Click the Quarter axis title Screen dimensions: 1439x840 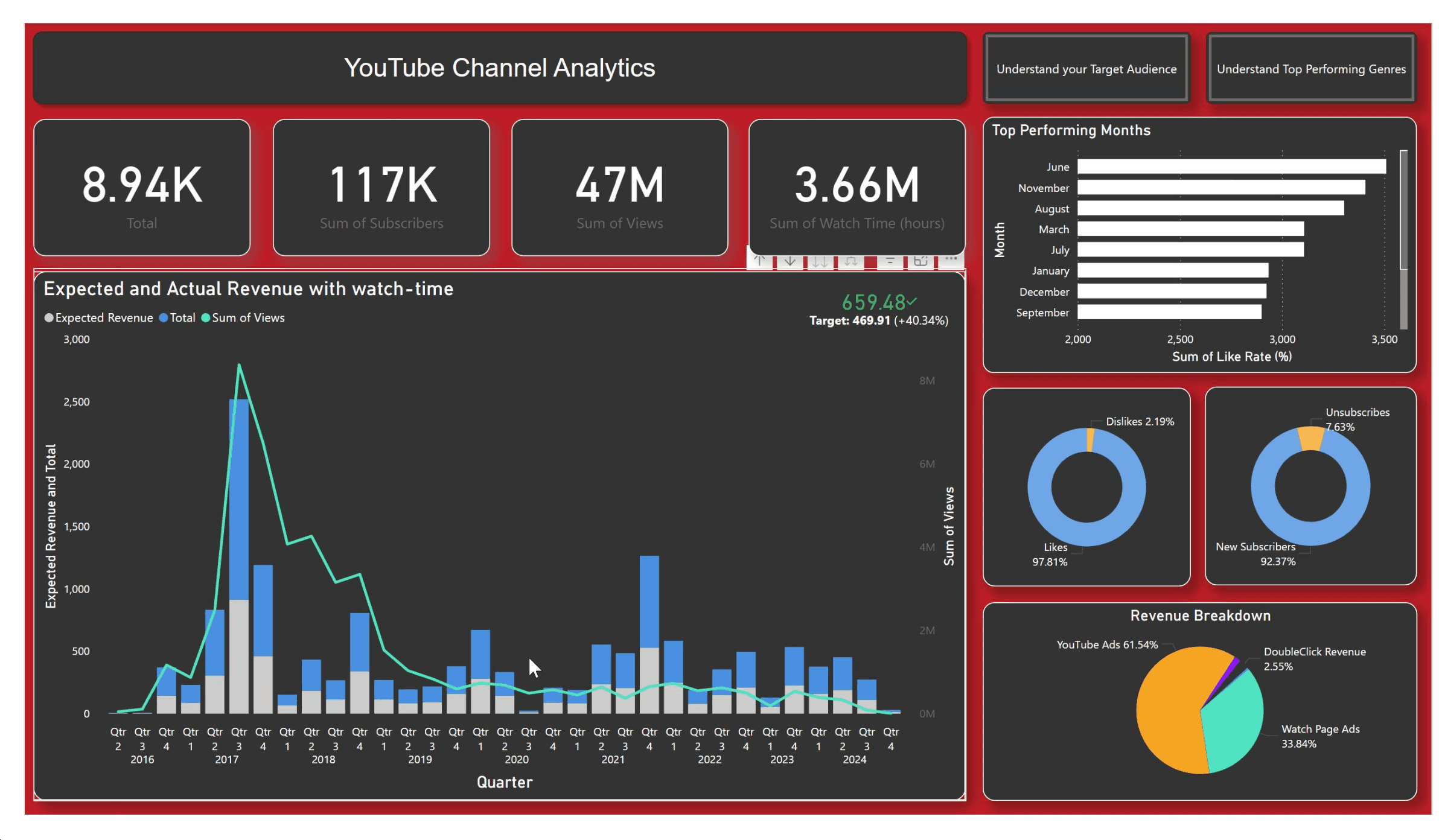coord(505,782)
